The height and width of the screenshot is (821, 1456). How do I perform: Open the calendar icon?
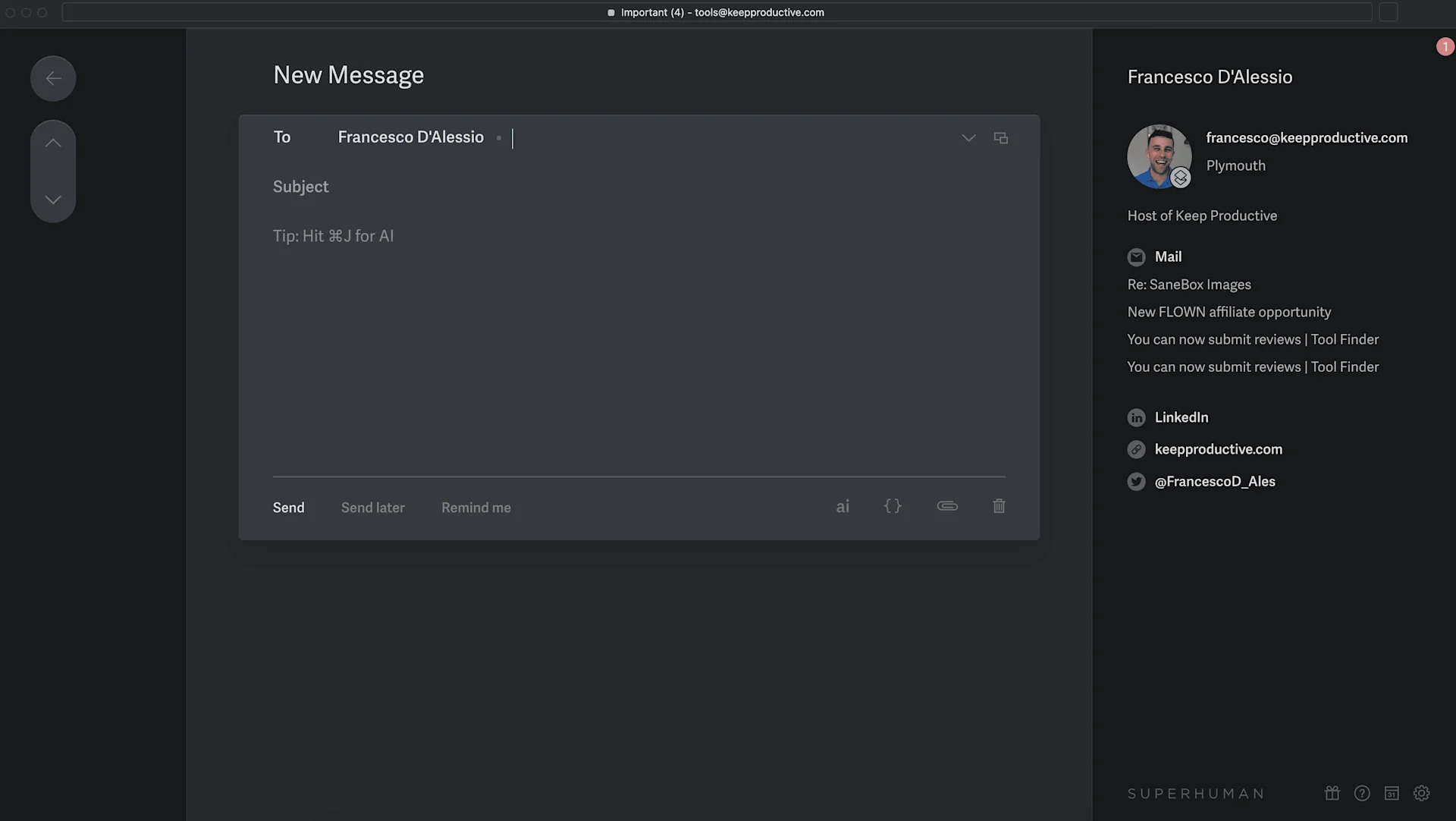click(x=1392, y=793)
